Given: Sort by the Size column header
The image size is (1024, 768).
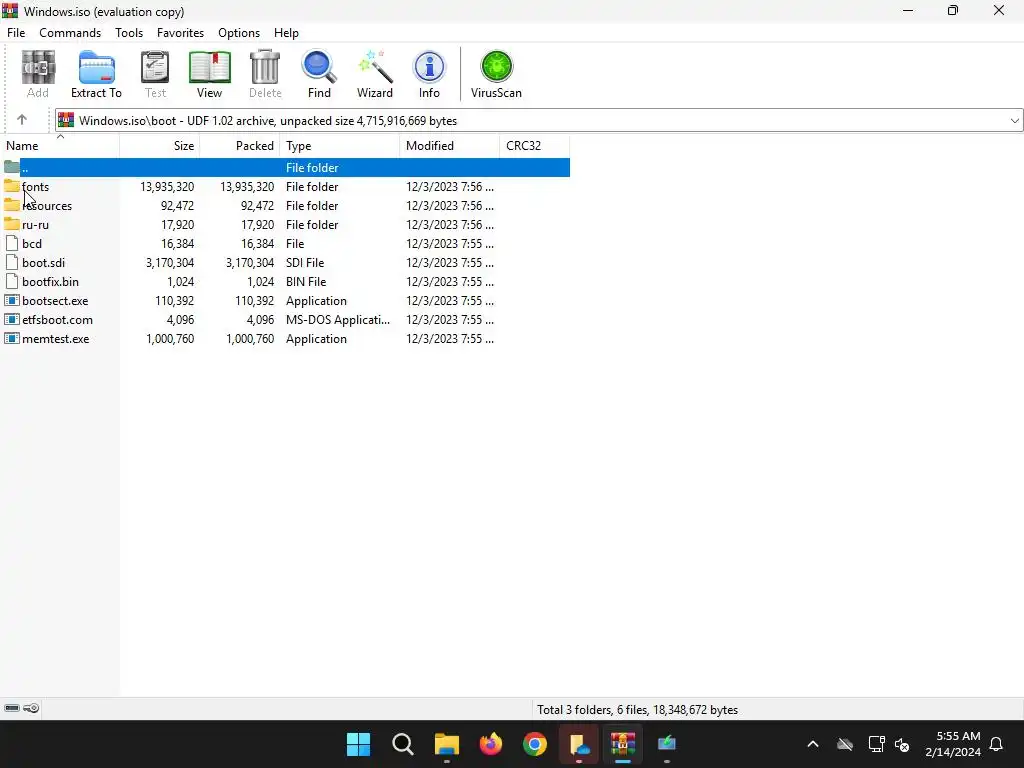Looking at the screenshot, I should point(160,146).
